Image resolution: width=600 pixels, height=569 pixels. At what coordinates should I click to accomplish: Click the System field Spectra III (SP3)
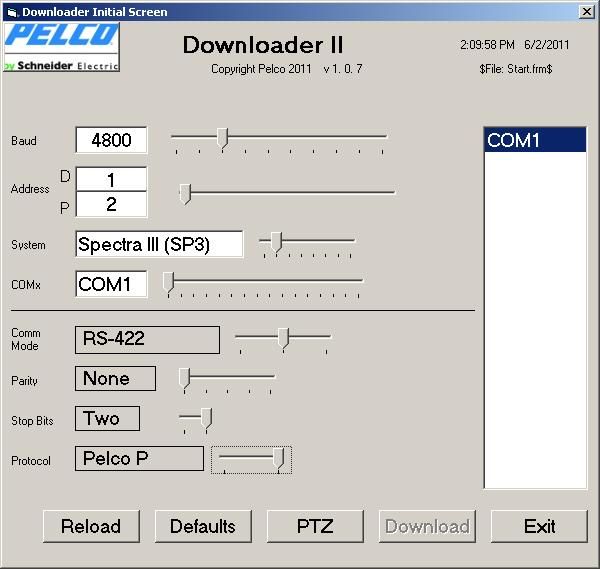point(159,244)
